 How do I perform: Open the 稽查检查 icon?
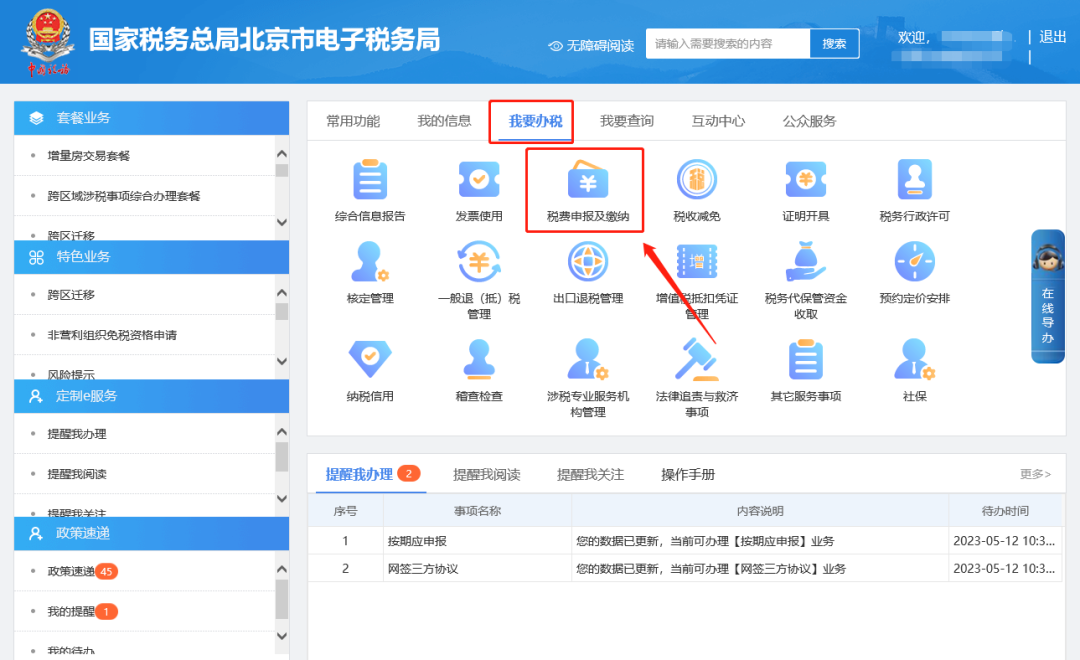(479, 359)
